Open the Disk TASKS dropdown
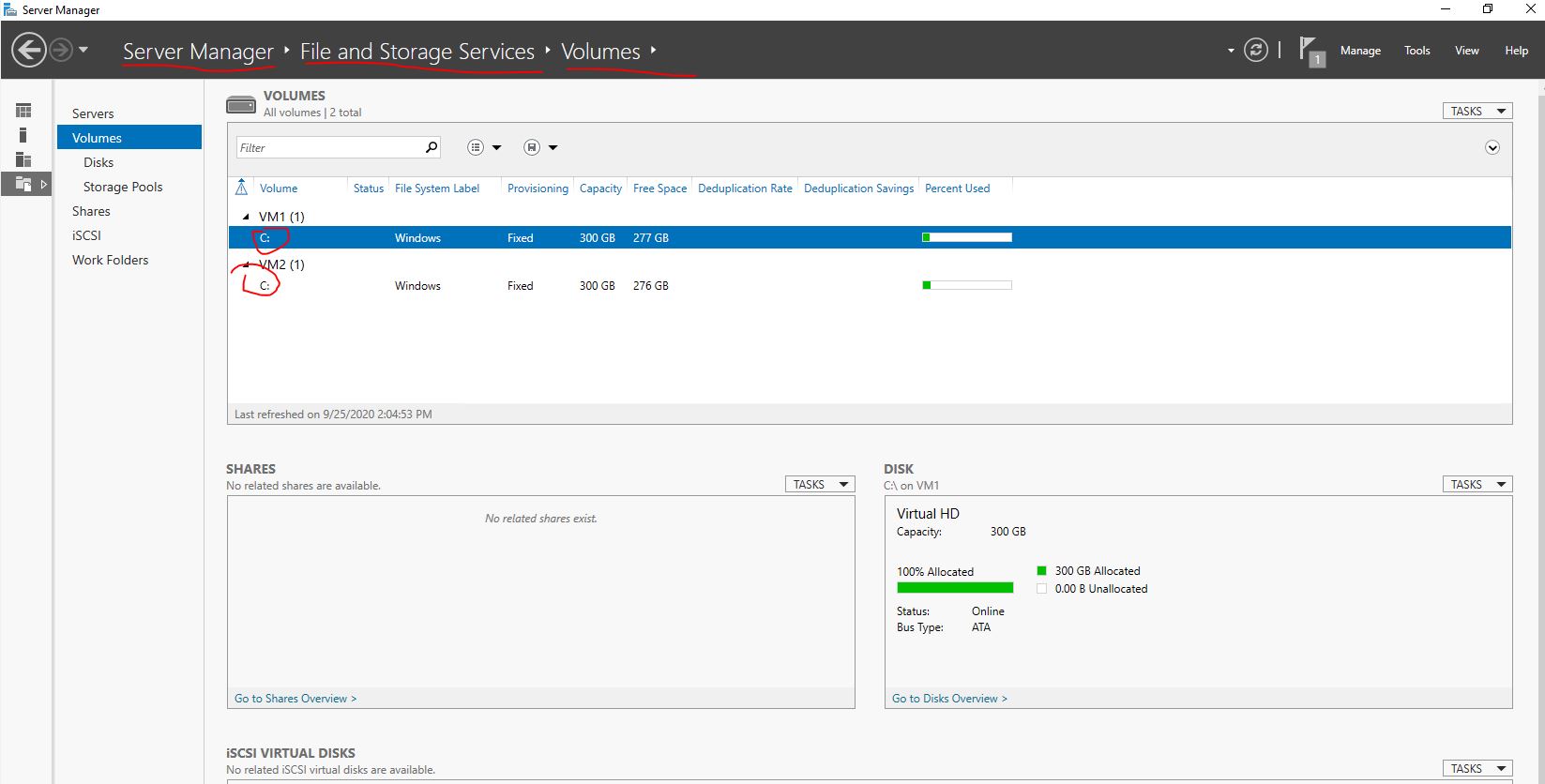The image size is (1545, 784). pos(1477,484)
